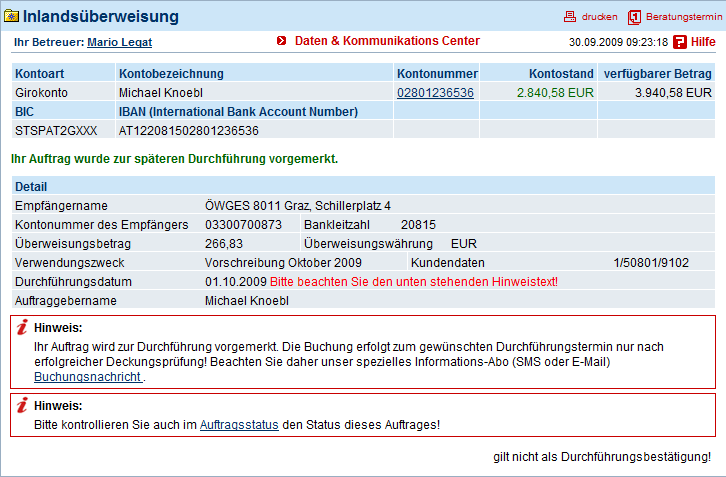This screenshot has height=477, width=726.
Task: Open Daten & Kommunikations Center
Action: [x=387, y=41]
